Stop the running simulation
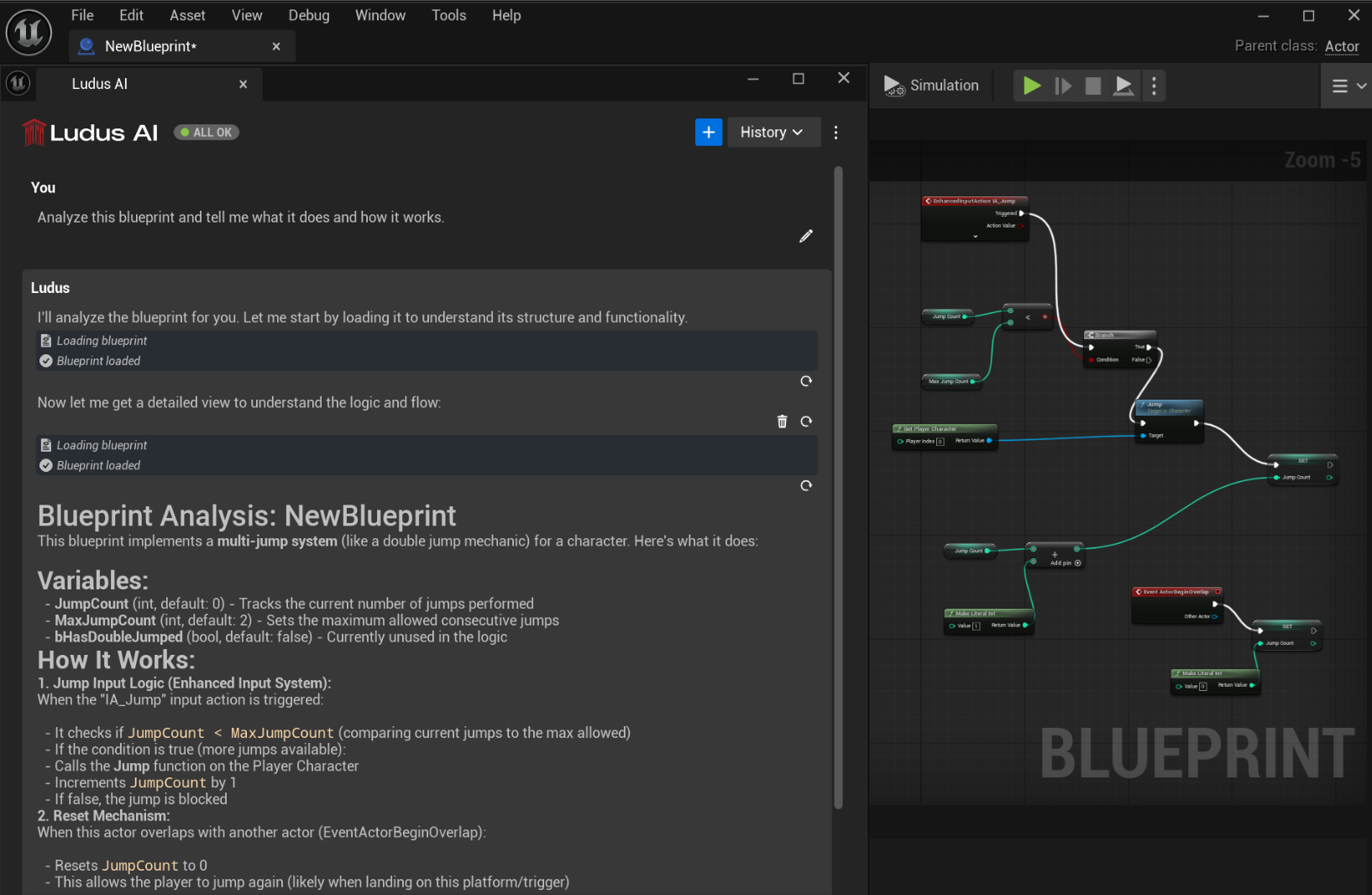 click(x=1092, y=85)
